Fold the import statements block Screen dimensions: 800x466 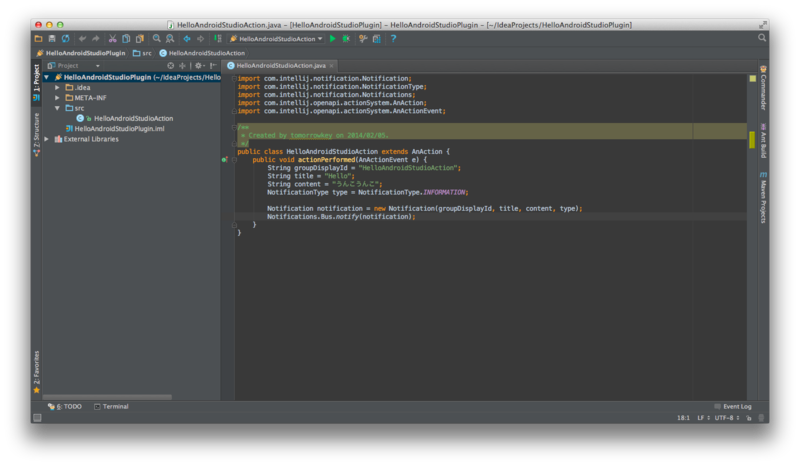coord(234,79)
